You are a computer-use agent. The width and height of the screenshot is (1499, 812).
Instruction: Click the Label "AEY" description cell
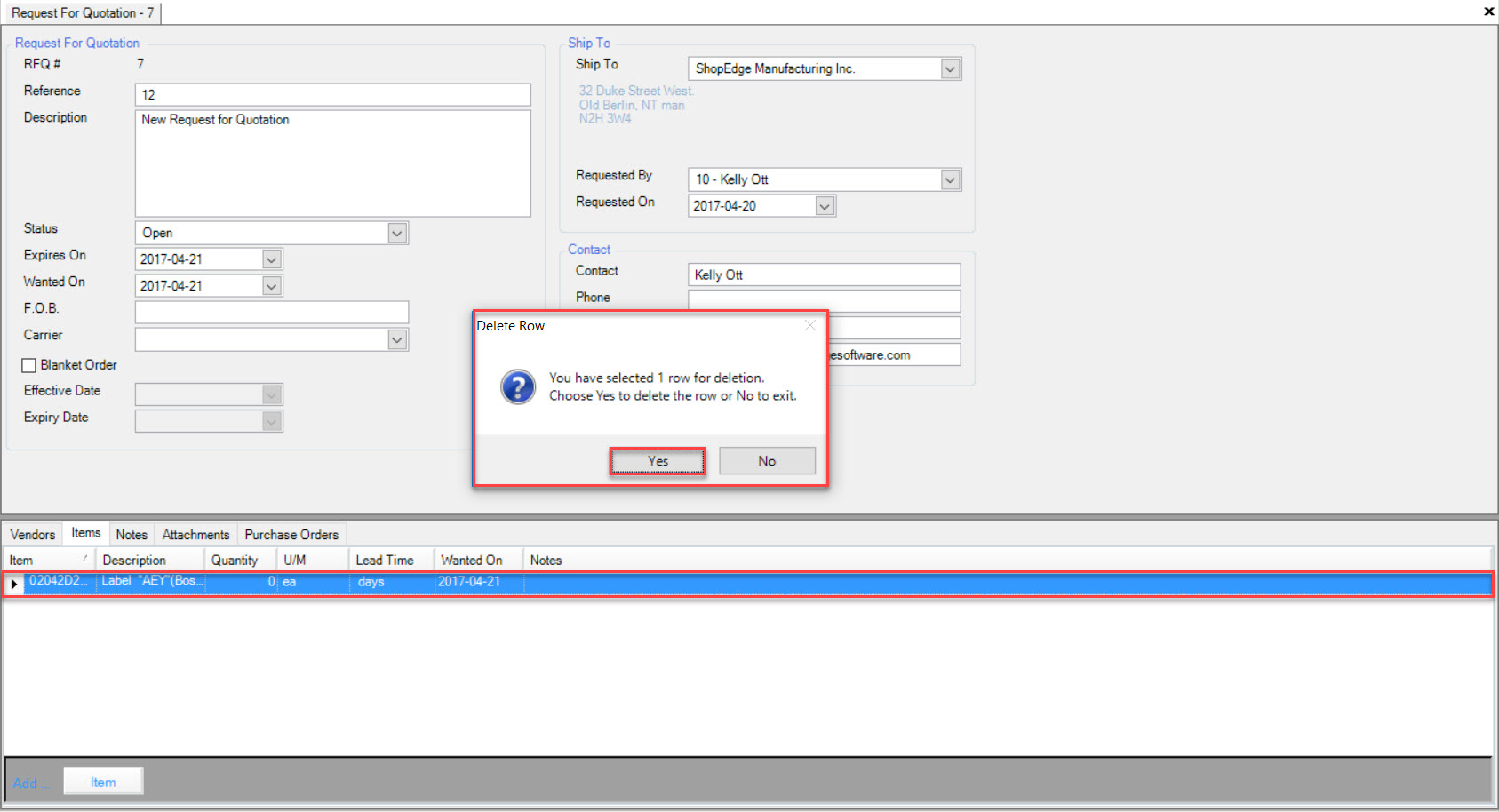pos(151,582)
